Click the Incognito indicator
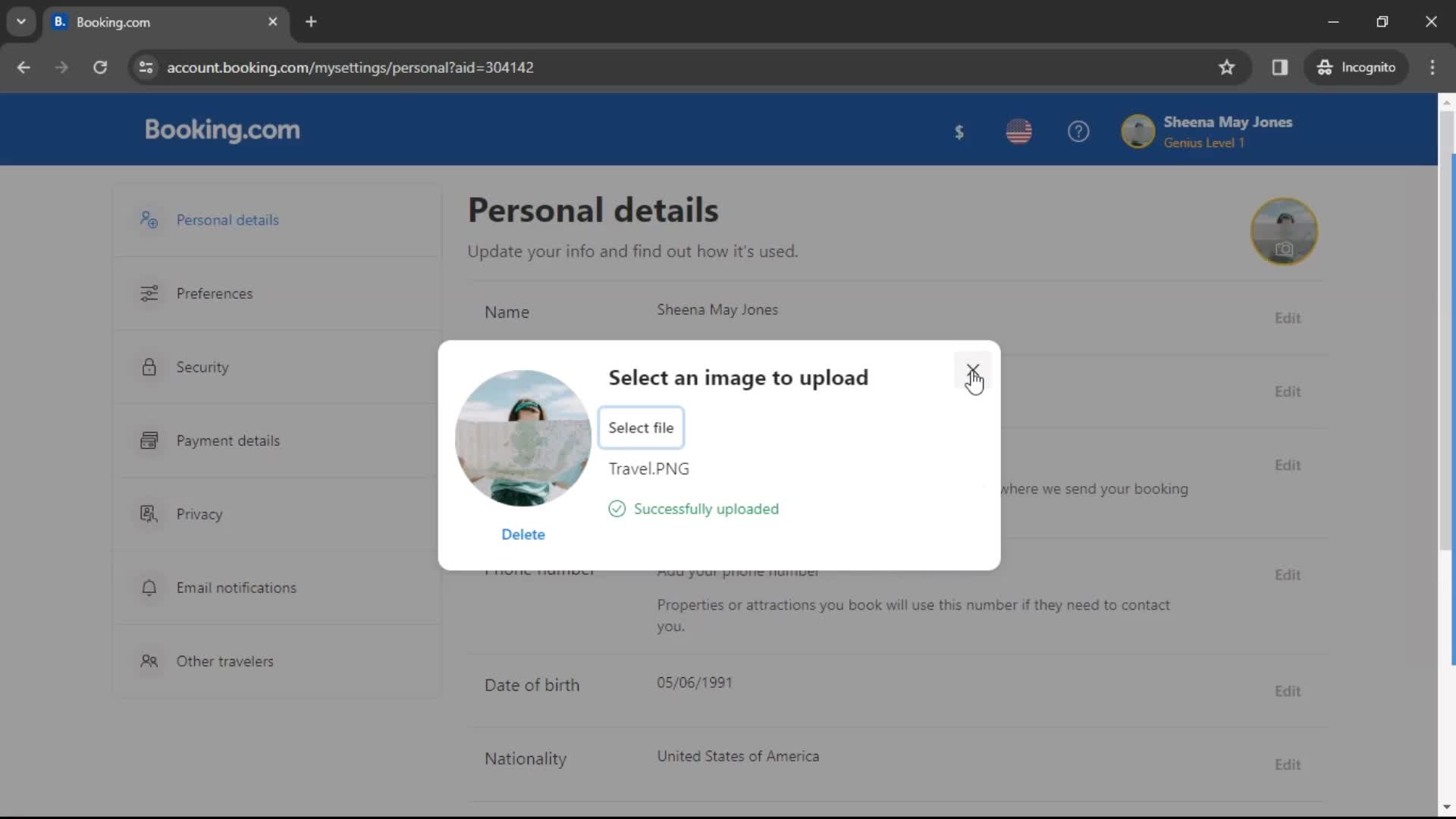The image size is (1456, 819). click(x=1357, y=67)
